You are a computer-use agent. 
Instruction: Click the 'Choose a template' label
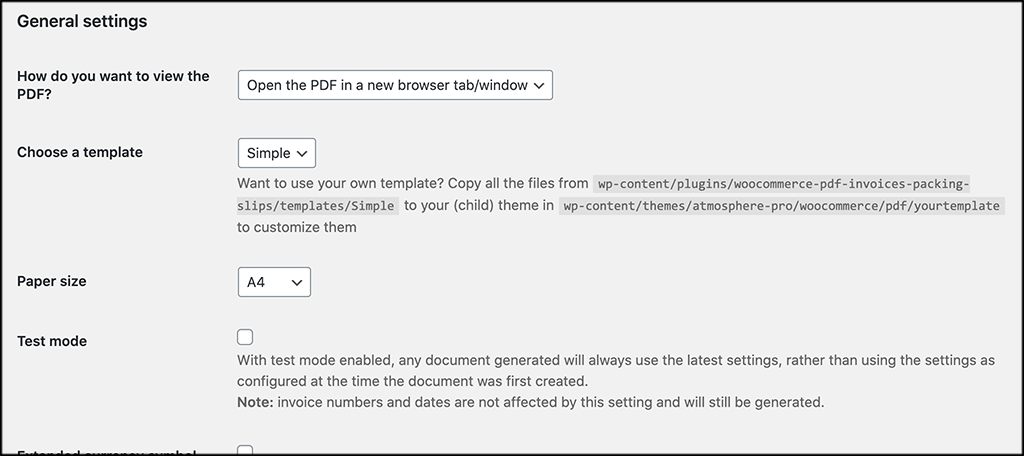click(80, 153)
